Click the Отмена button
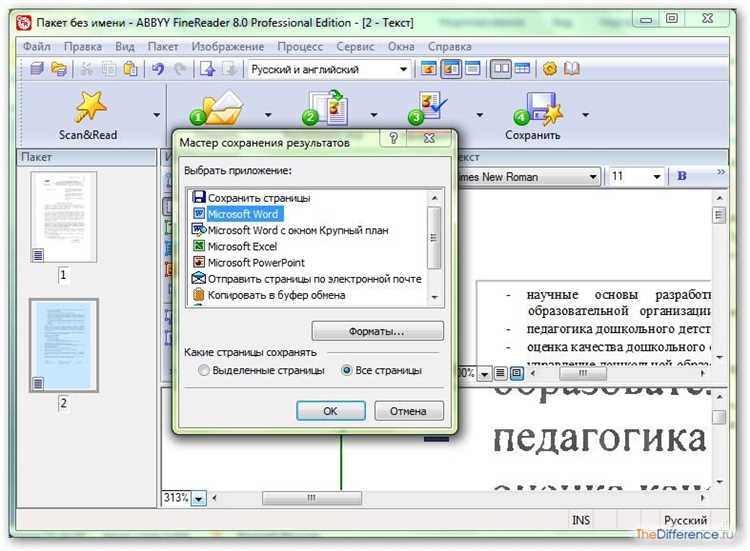The height and width of the screenshot is (551, 750). click(x=408, y=411)
